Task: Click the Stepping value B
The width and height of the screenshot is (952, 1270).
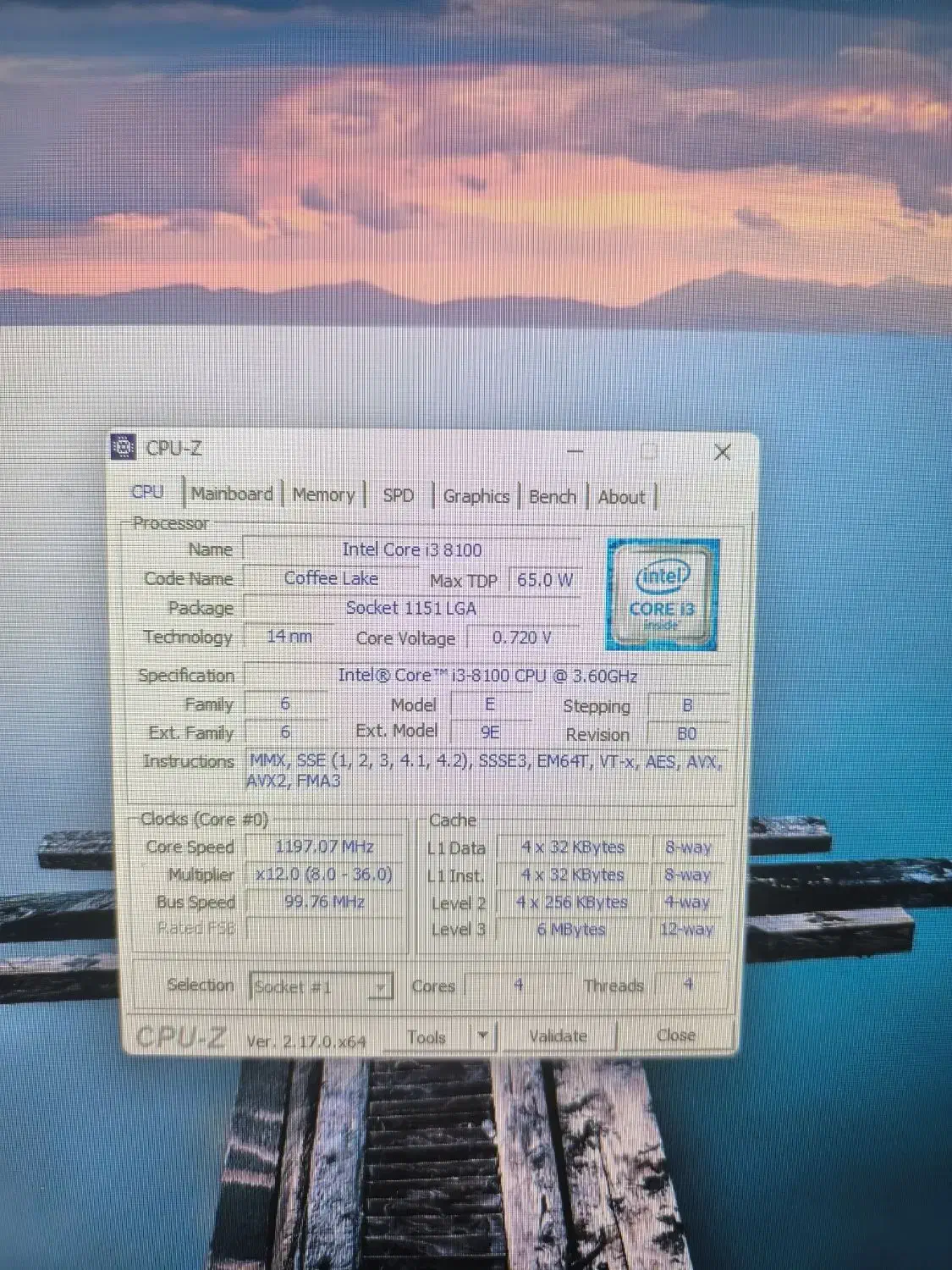Action: (x=687, y=705)
